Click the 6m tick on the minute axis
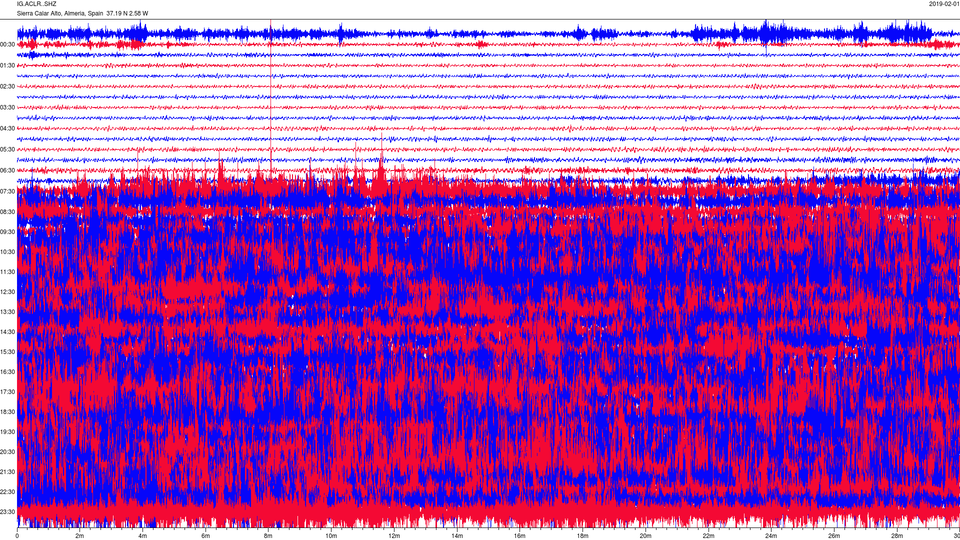Viewport: 960px width, 540px height. pyautogui.click(x=206, y=536)
